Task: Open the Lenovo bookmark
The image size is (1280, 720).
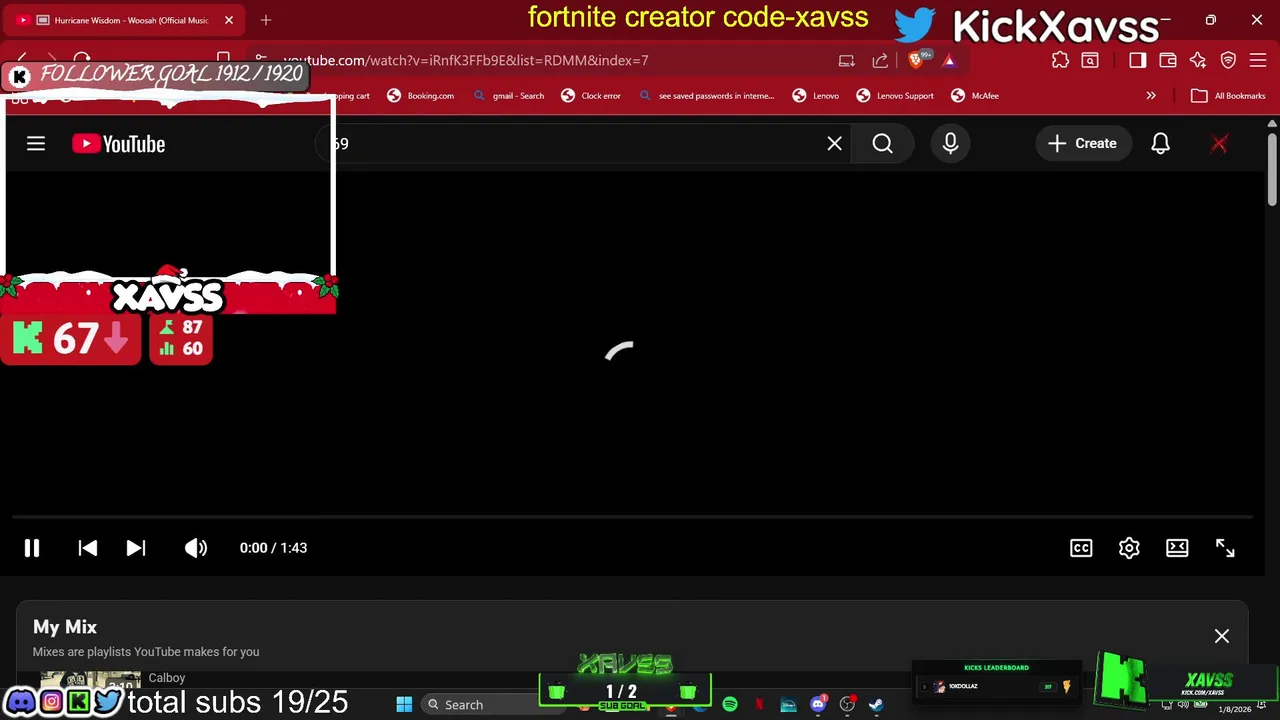Action: coord(816,96)
